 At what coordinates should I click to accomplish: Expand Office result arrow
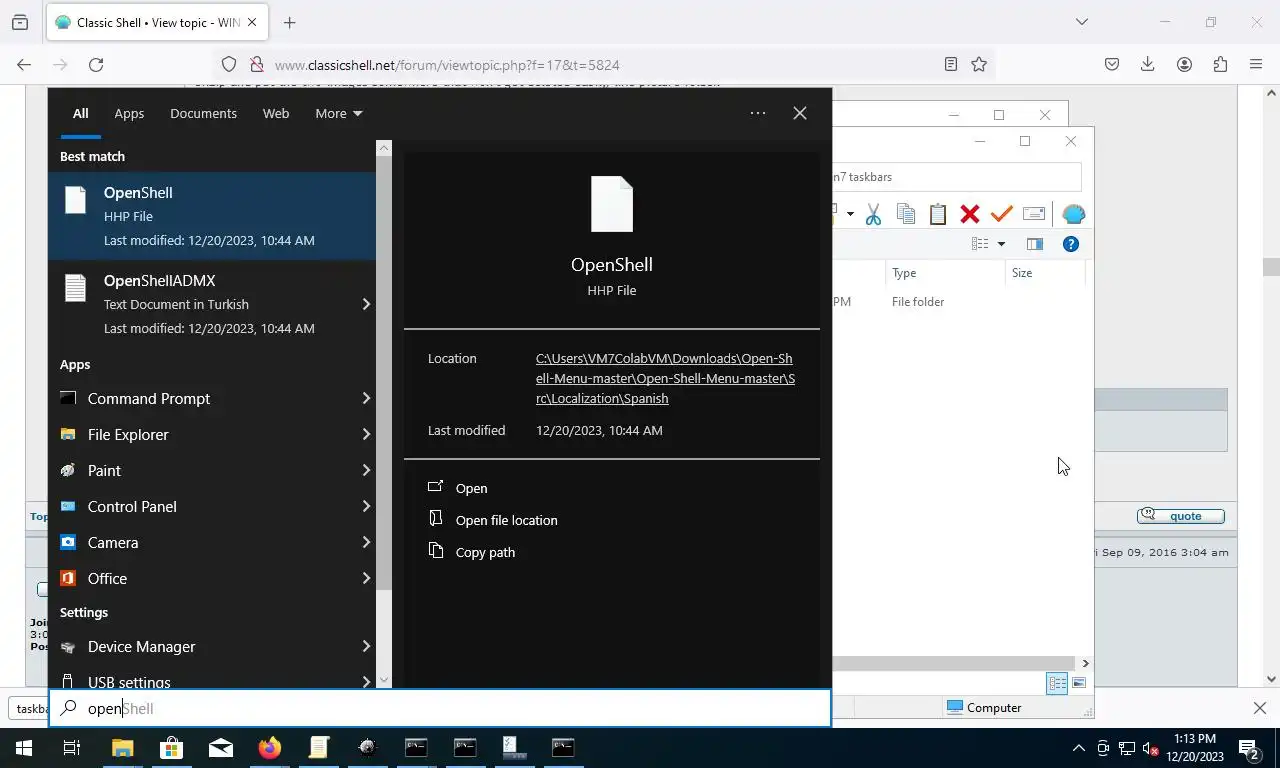[x=366, y=578]
